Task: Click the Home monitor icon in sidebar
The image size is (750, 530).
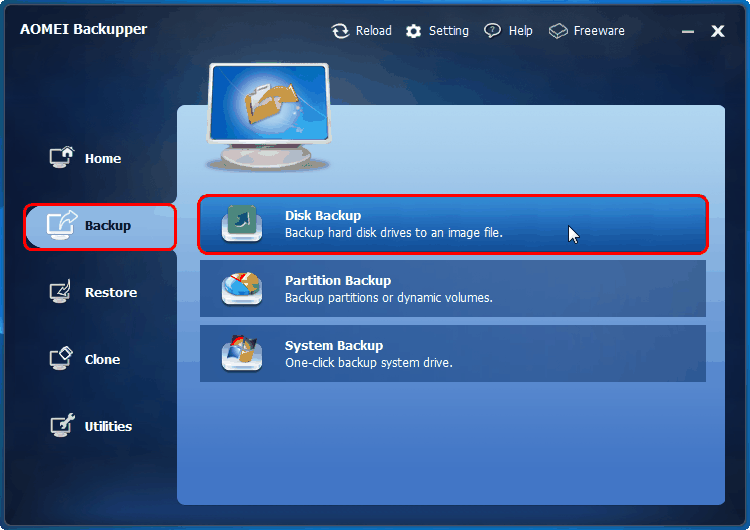Action: [62, 157]
